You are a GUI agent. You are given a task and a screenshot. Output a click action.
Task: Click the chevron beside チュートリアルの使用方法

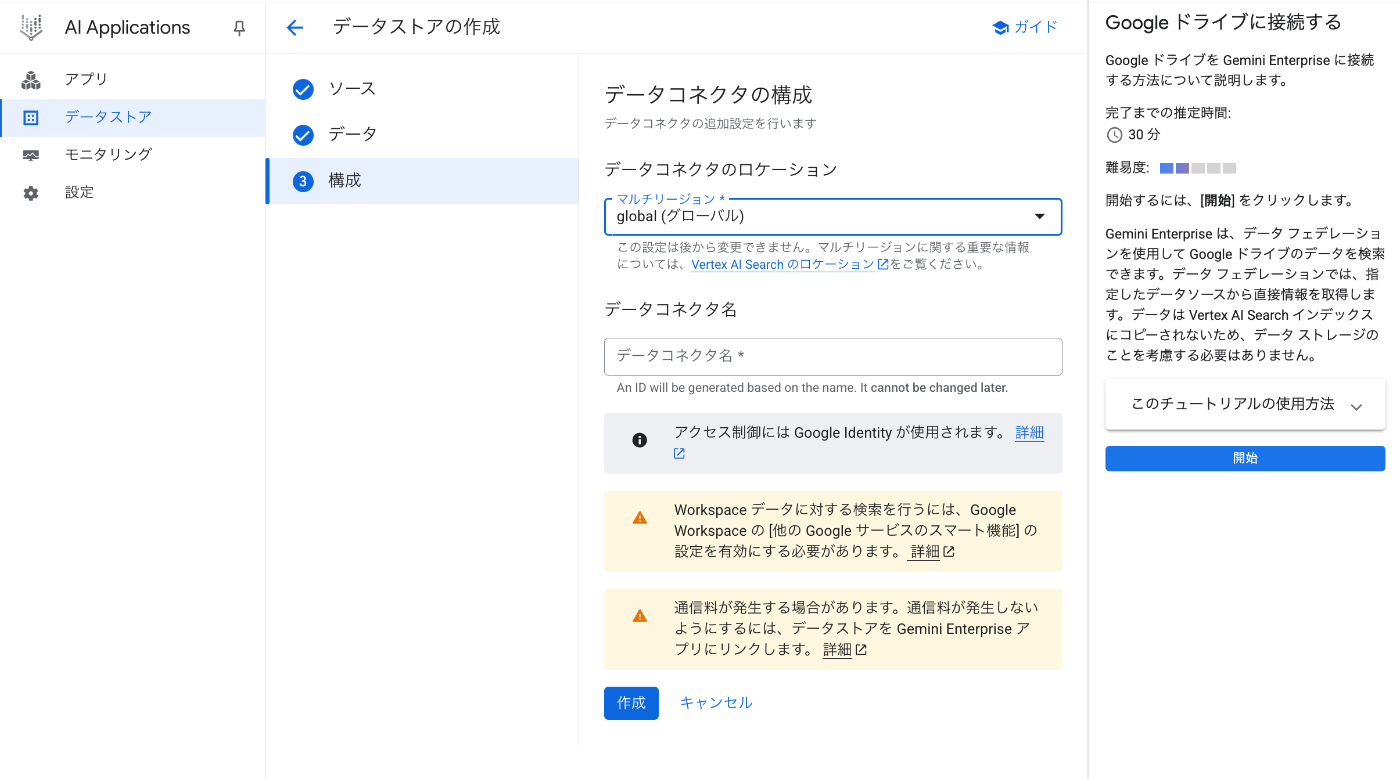coord(1356,406)
